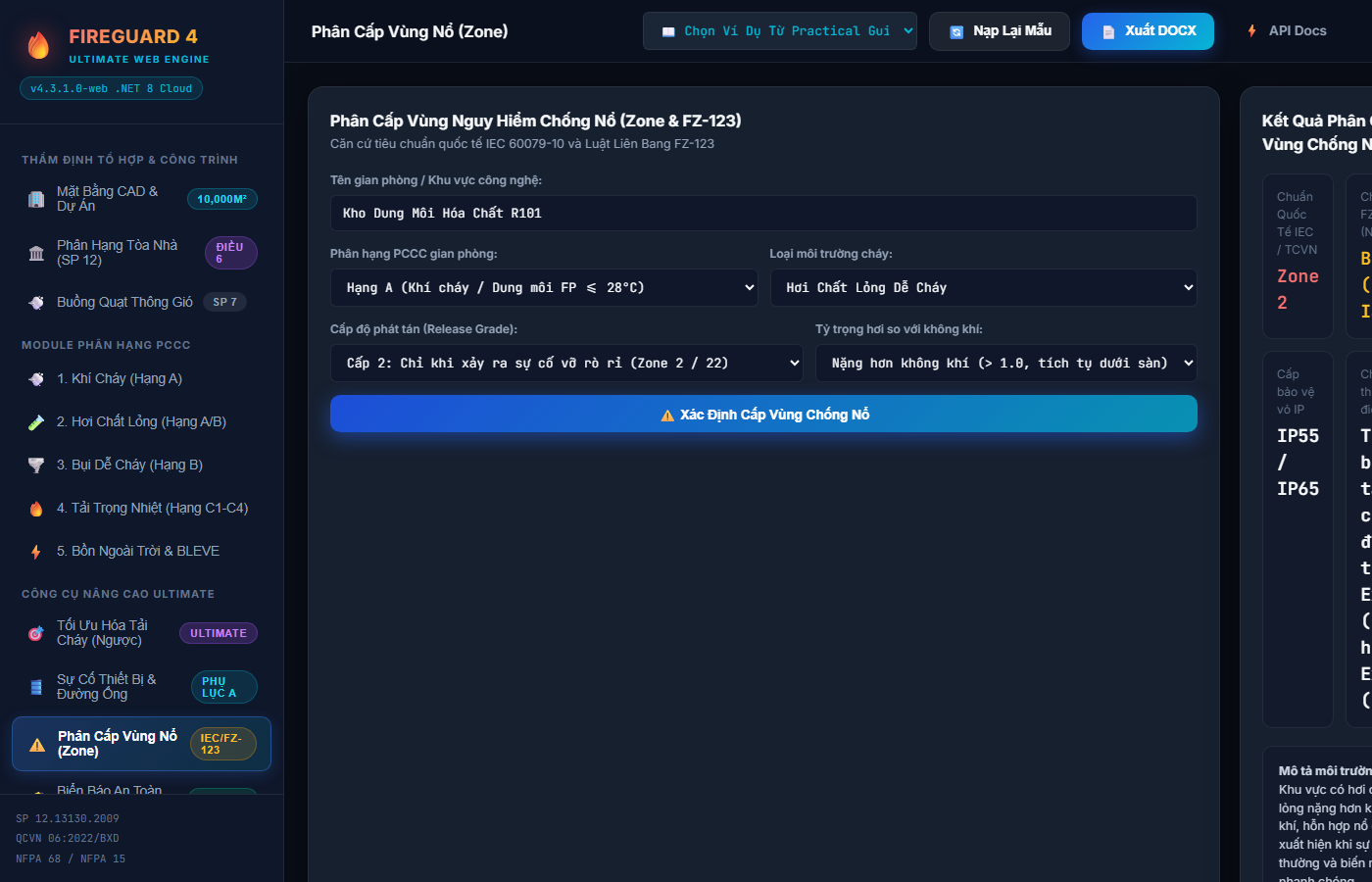
Task: Click the Phân Hạng Tòa Nhà bank icon
Action: (x=36, y=253)
